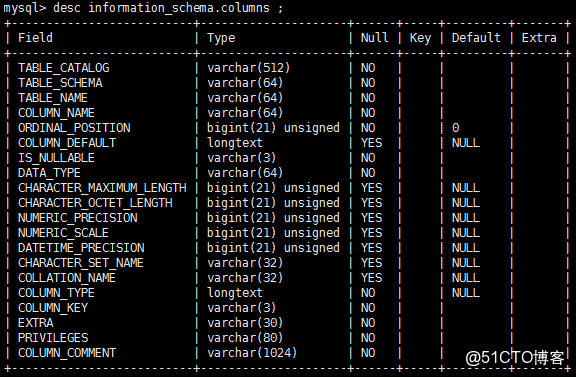Click the DATA_TYPE field name
The image size is (576, 377).
point(49,173)
